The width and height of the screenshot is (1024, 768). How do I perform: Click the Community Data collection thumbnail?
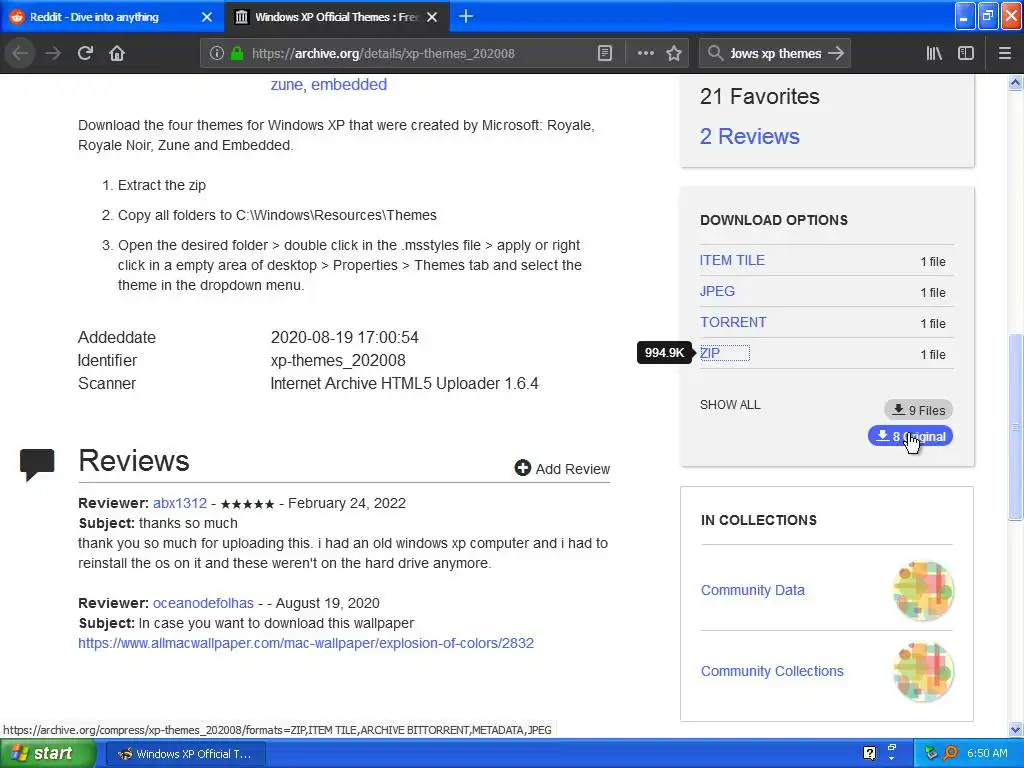(923, 590)
